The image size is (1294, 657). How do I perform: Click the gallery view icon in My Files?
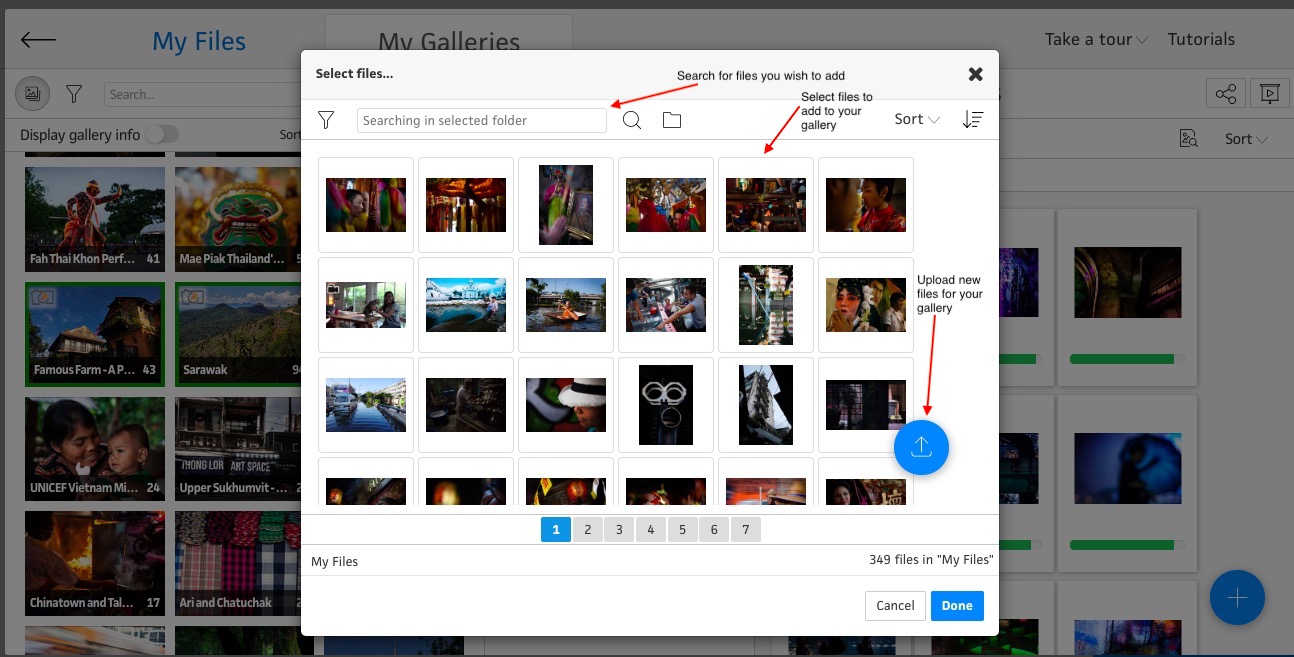click(32, 94)
